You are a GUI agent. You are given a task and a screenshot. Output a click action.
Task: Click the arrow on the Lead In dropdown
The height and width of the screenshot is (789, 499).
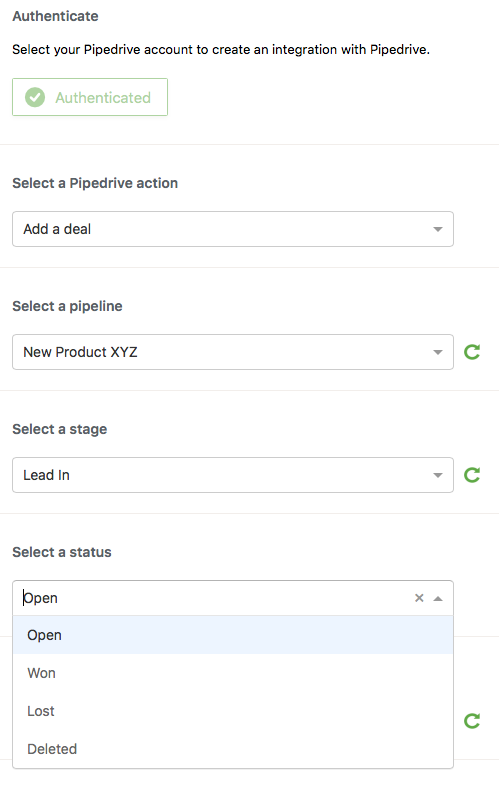tap(438, 475)
